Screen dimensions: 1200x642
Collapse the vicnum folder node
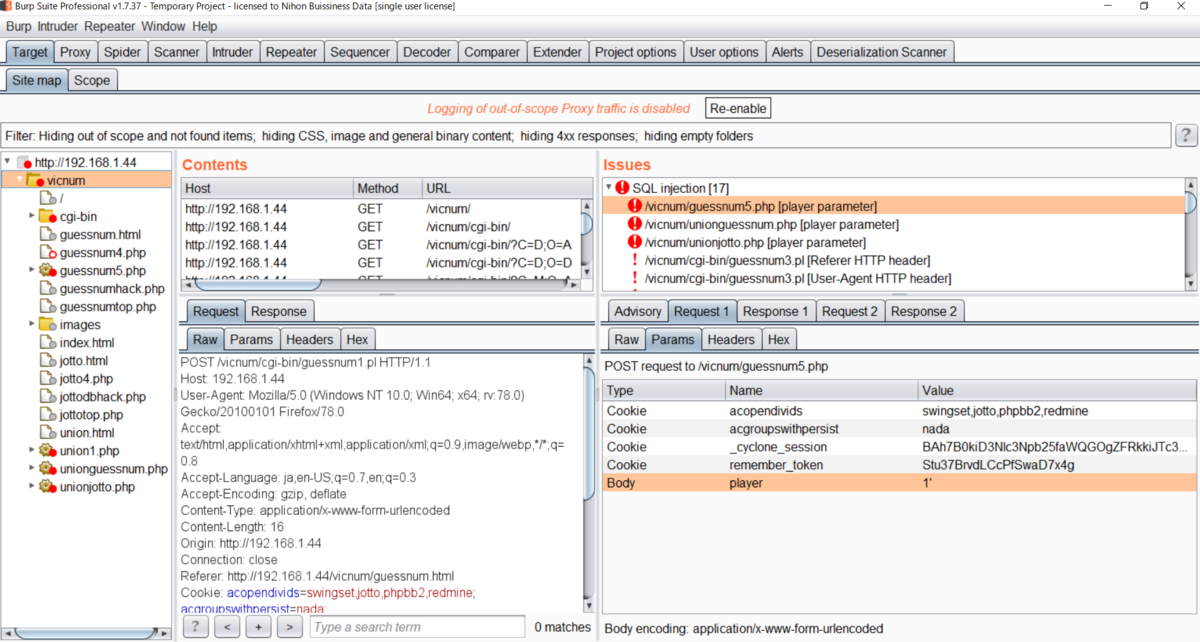19,180
